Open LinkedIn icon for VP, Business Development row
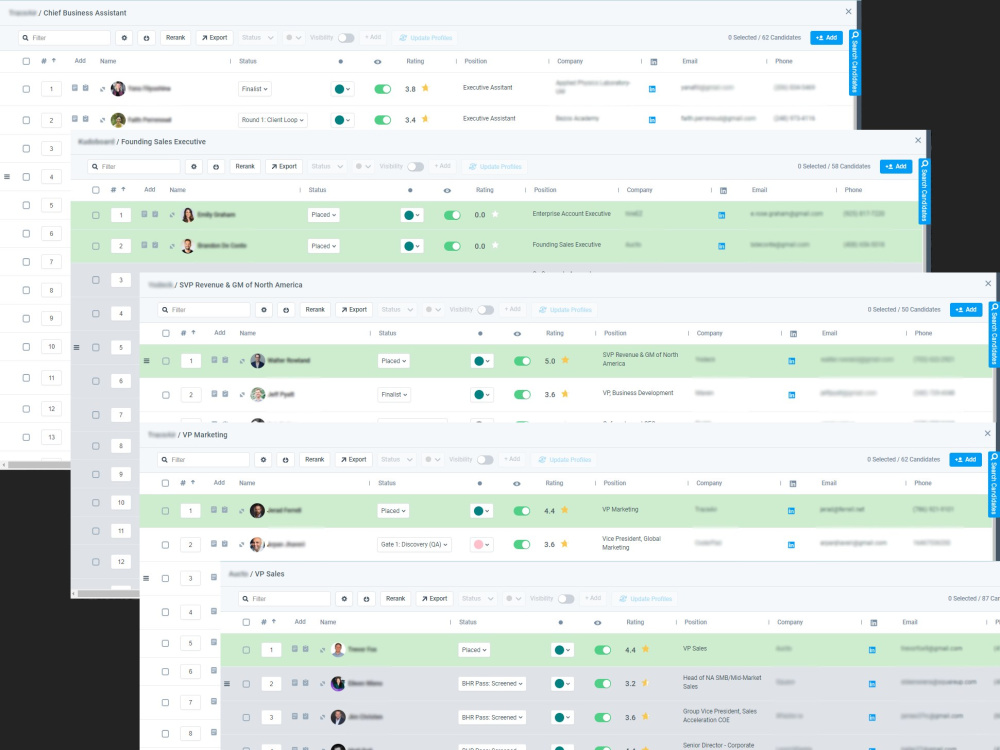 (x=791, y=395)
